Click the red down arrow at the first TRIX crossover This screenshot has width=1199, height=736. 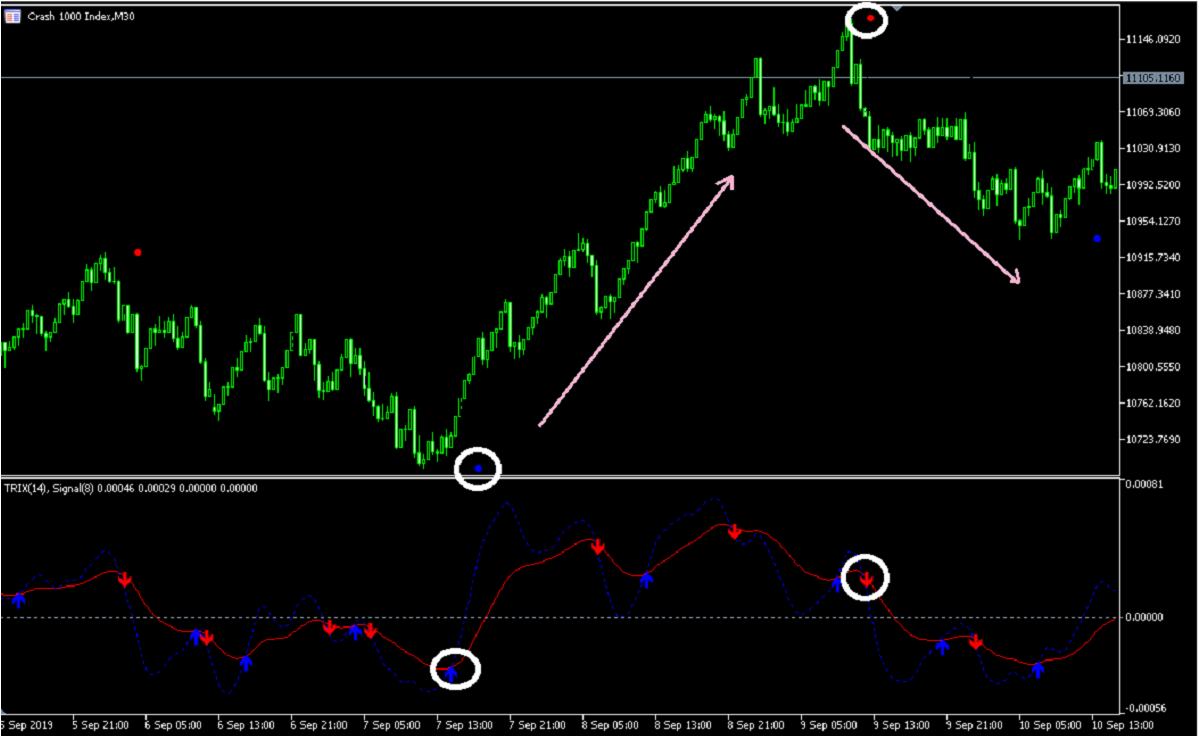click(126, 577)
